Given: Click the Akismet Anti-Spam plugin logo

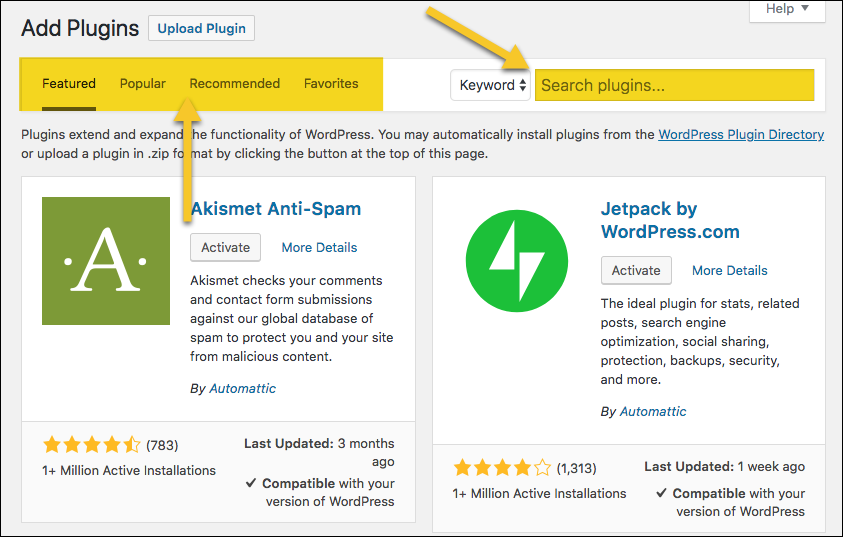Looking at the screenshot, I should (x=106, y=261).
